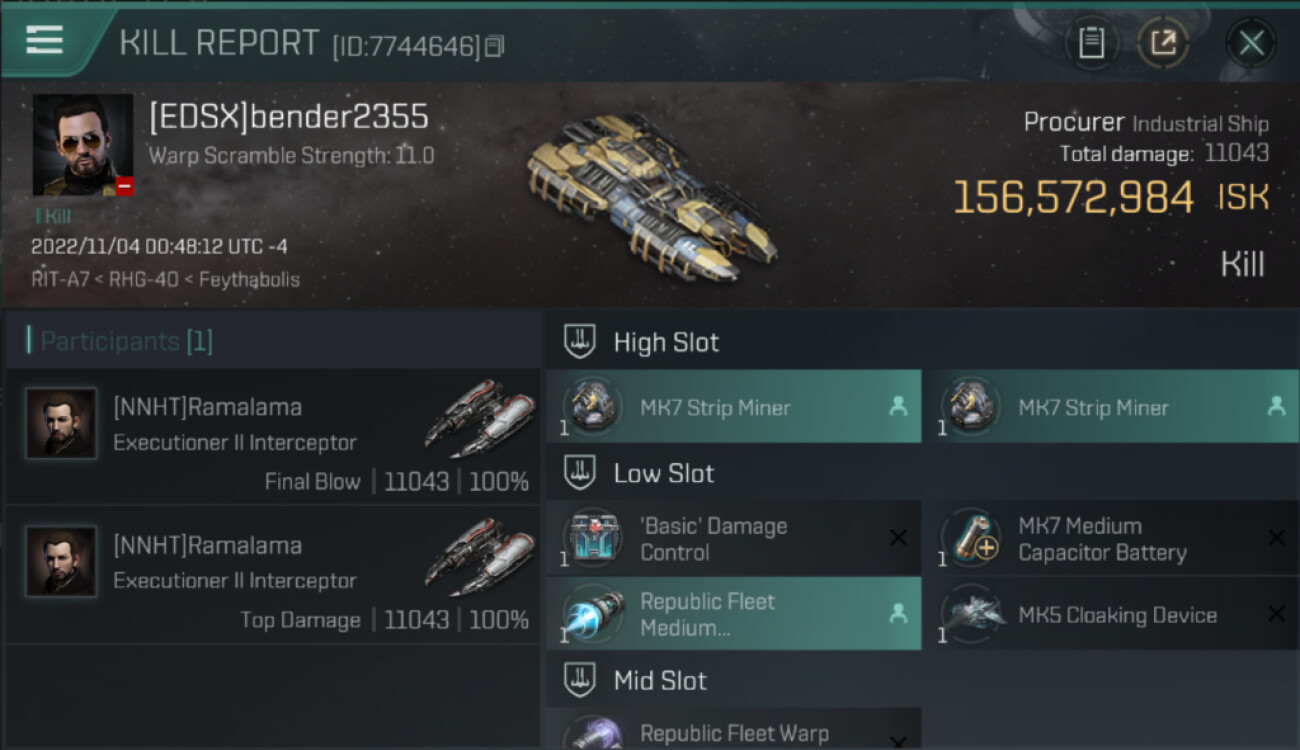Select the MK7 Medium Capacitor Battery

(1112, 539)
